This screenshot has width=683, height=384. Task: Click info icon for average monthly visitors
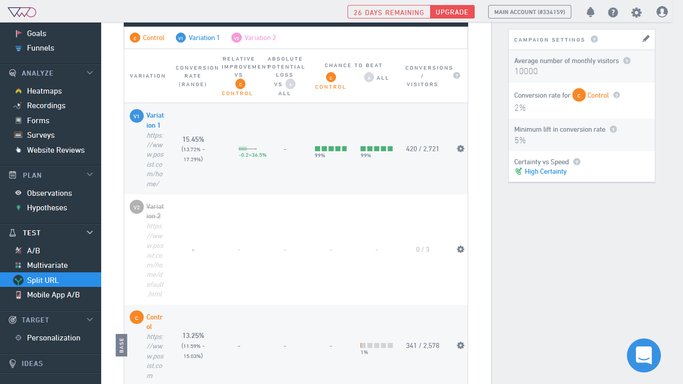point(627,61)
